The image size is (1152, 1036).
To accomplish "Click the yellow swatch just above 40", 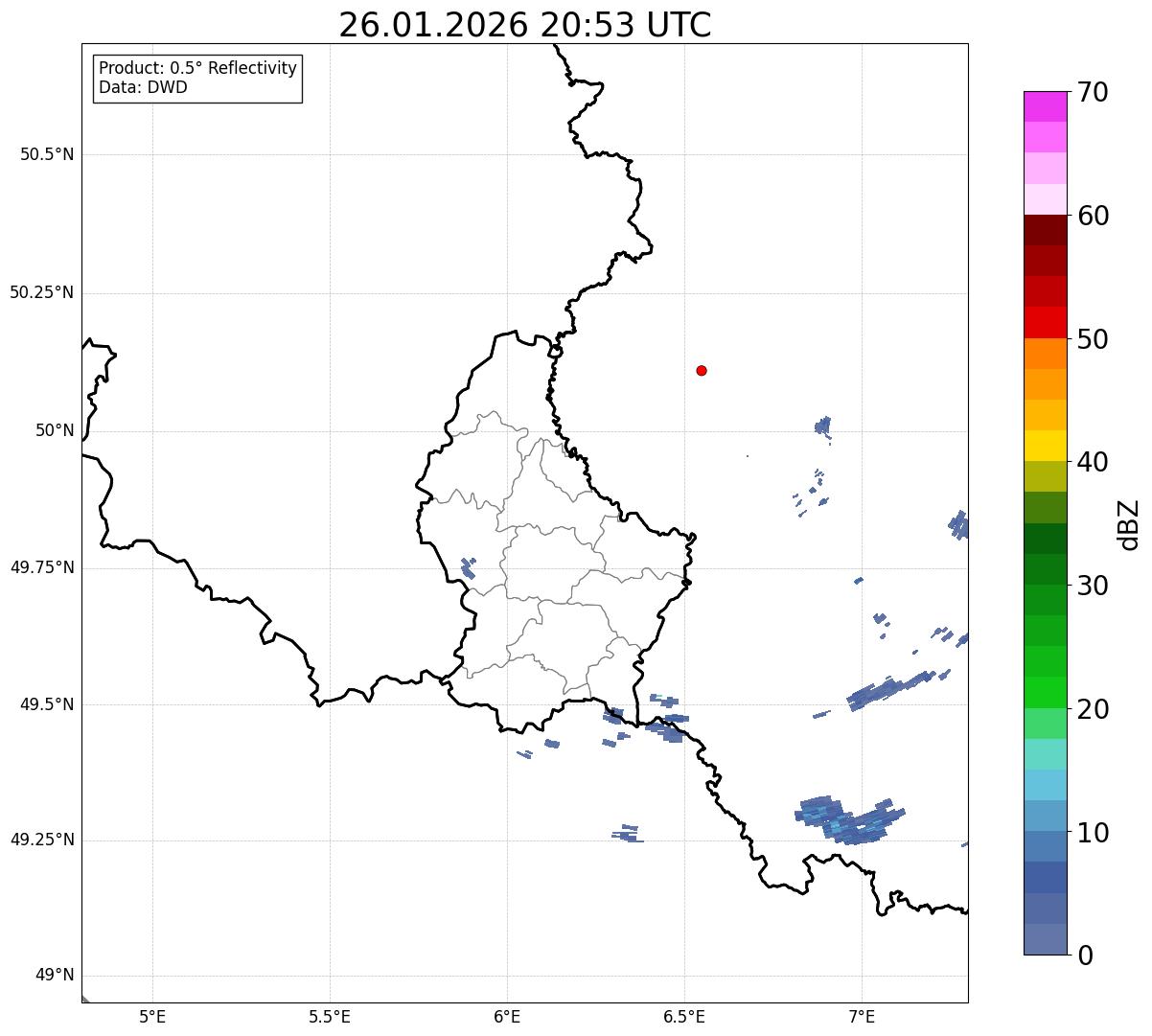I will pyautogui.click(x=1045, y=446).
